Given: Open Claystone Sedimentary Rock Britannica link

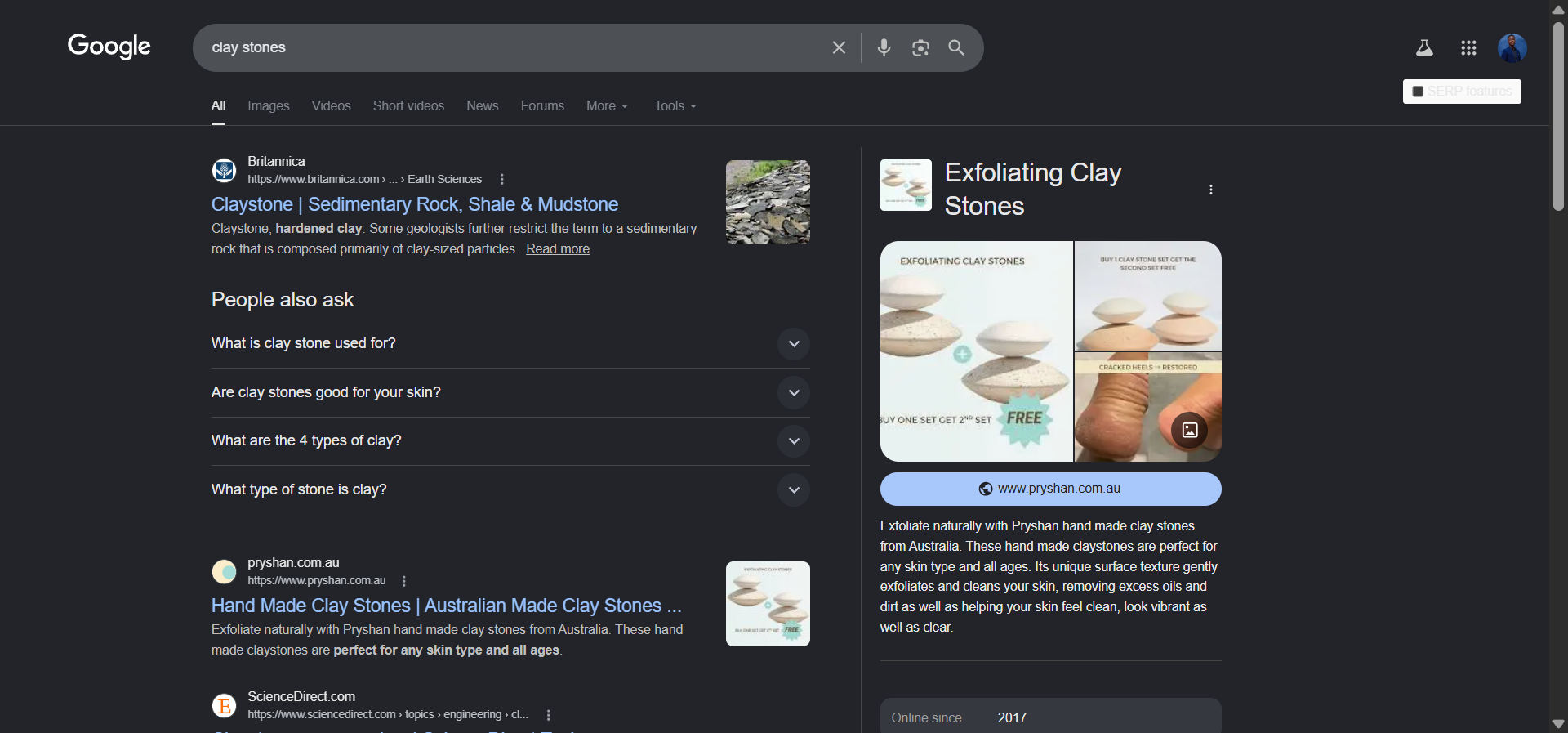Looking at the screenshot, I should (x=415, y=204).
